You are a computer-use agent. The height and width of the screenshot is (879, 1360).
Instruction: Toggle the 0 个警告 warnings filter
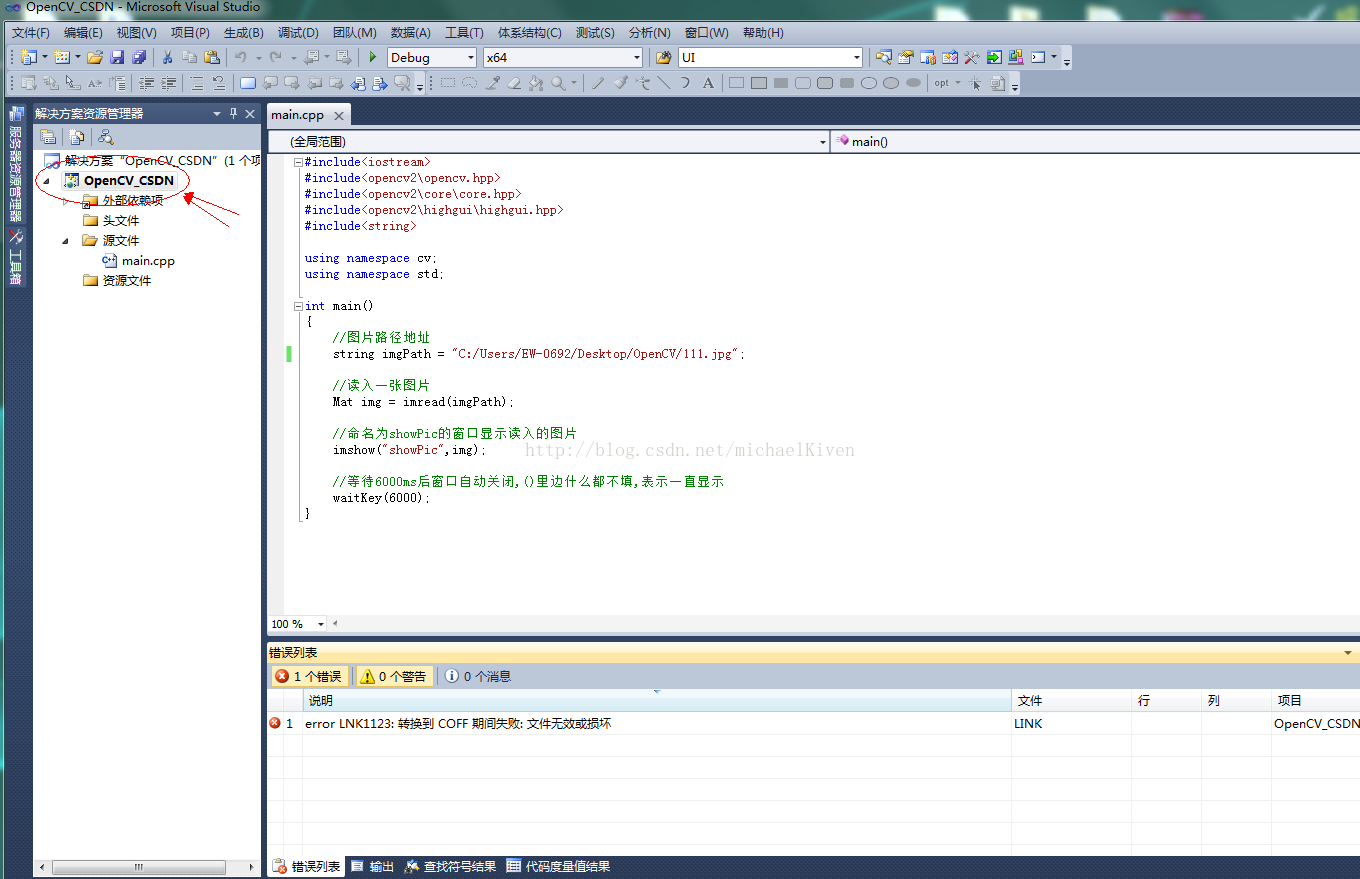tap(393, 676)
